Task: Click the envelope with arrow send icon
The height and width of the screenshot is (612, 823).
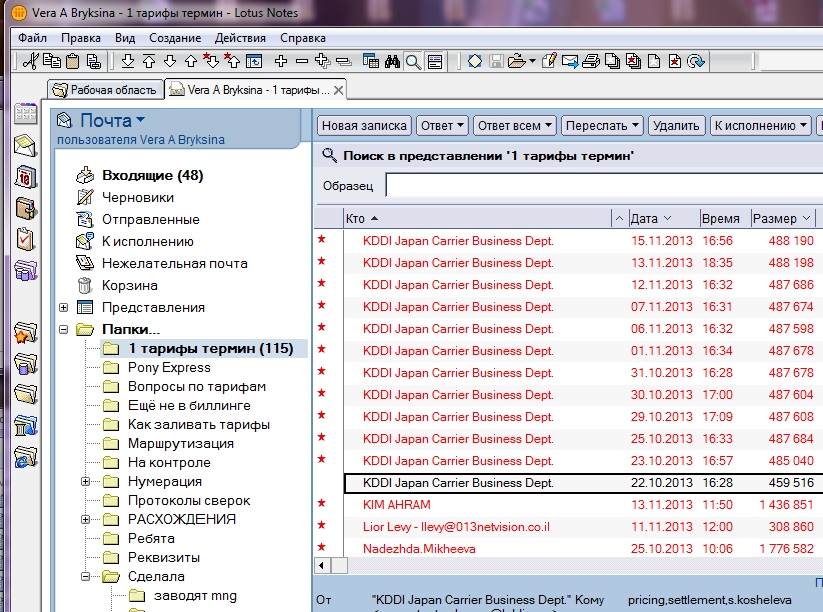Action: click(x=570, y=61)
